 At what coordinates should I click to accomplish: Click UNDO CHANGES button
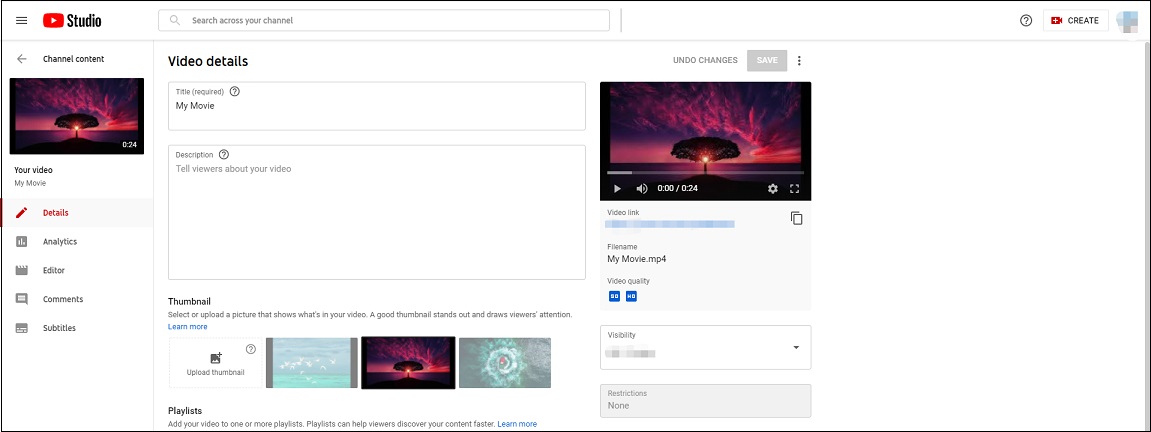coord(705,60)
